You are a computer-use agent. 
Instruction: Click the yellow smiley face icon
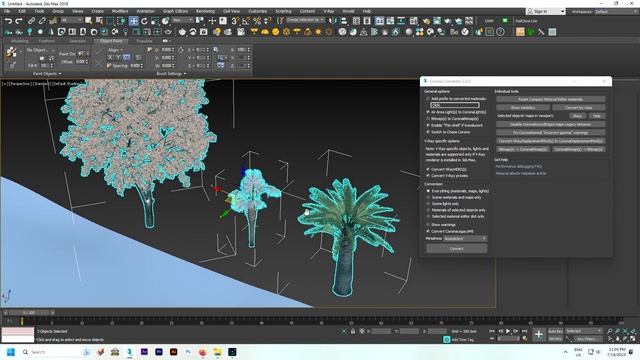click(x=276, y=32)
